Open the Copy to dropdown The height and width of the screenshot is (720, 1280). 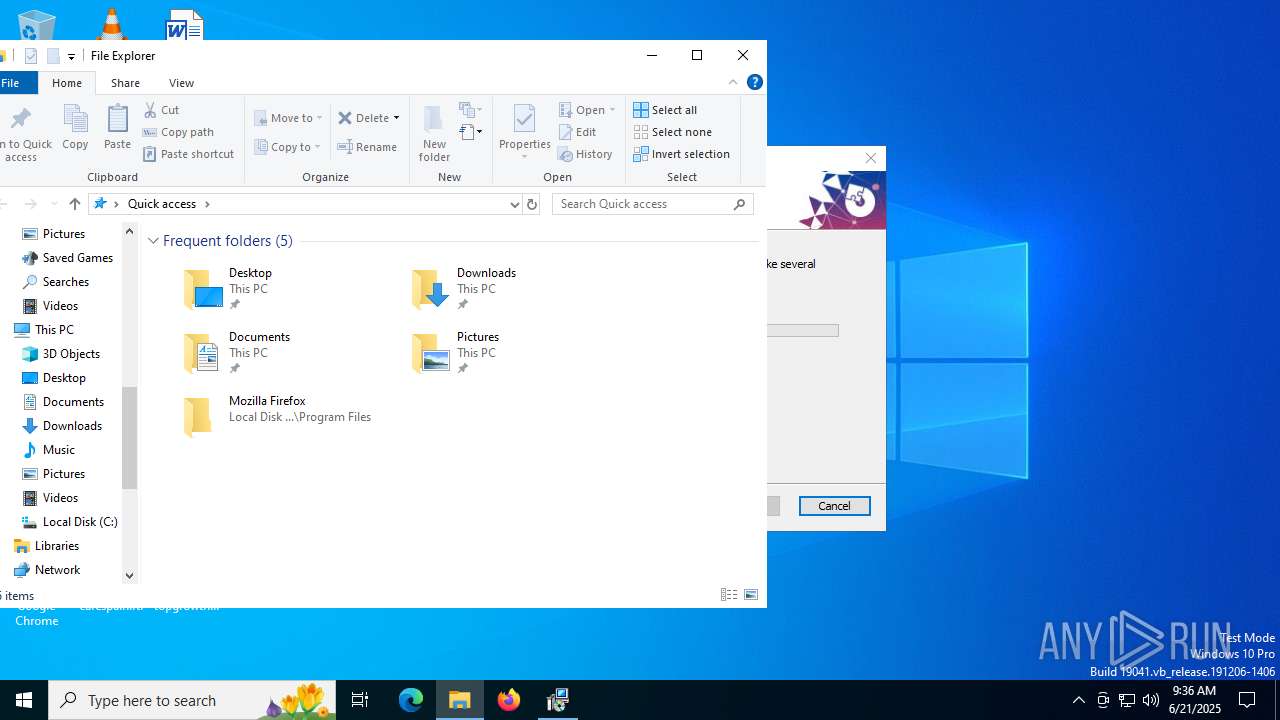pos(287,147)
